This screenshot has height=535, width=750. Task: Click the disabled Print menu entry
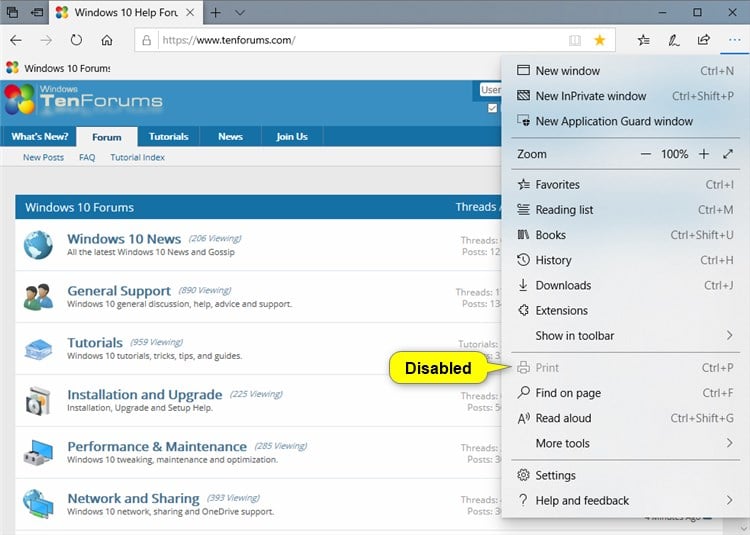[625, 368]
